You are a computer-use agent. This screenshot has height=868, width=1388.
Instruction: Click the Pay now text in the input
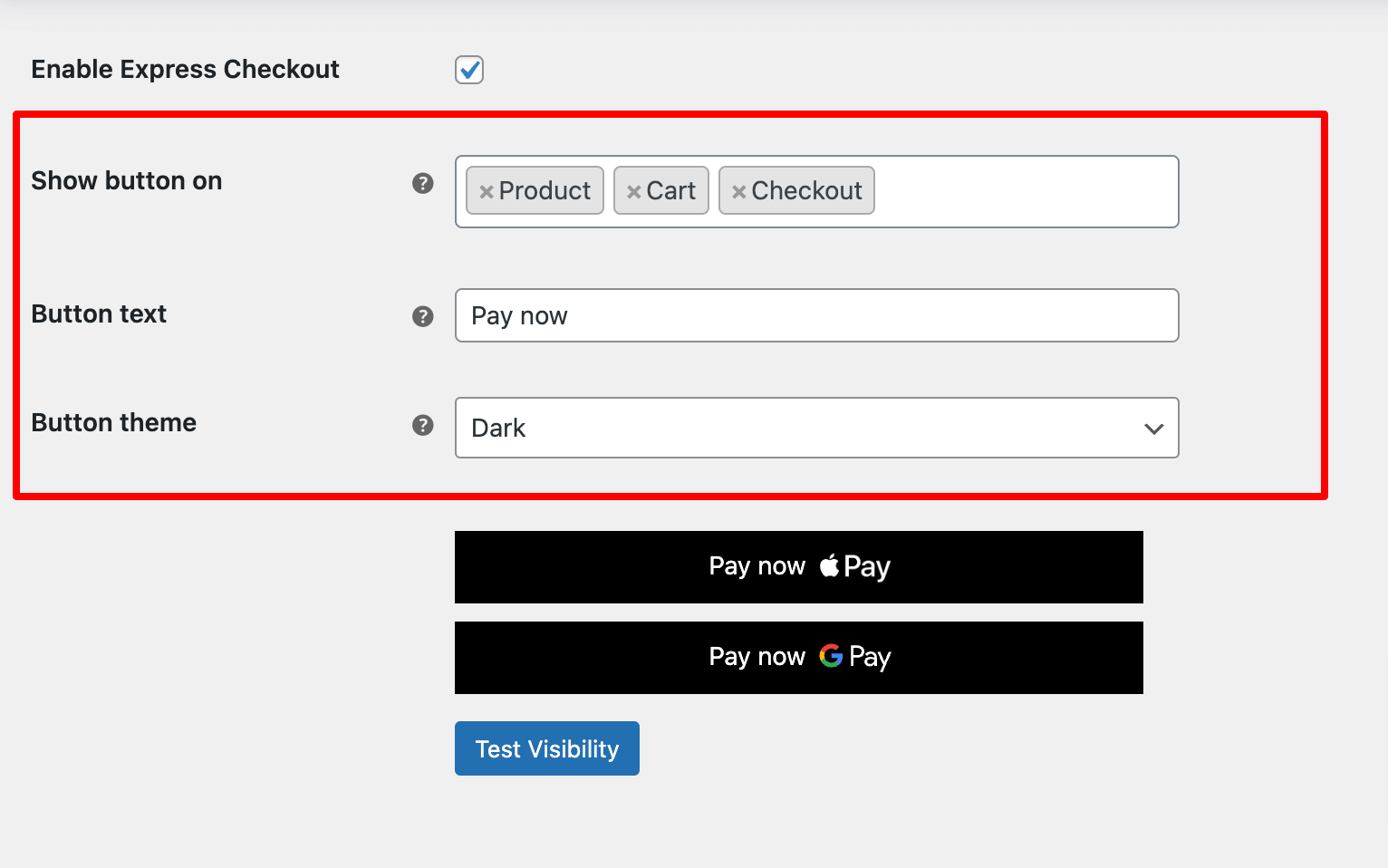pyautogui.click(x=518, y=315)
